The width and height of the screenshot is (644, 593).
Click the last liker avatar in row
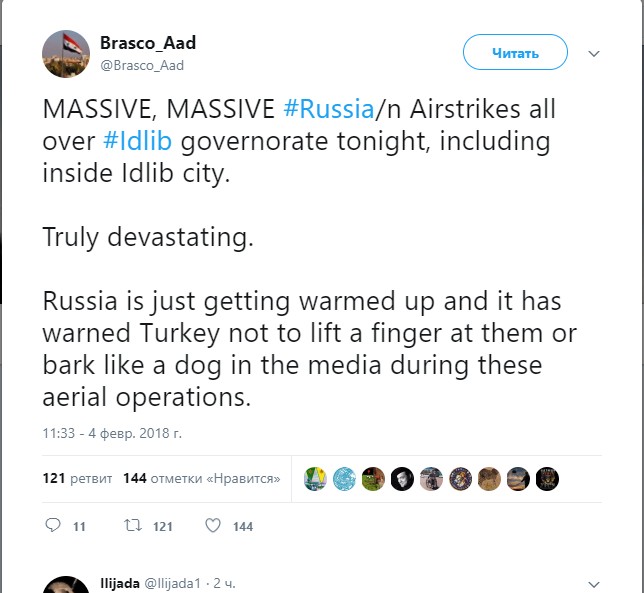(546, 478)
